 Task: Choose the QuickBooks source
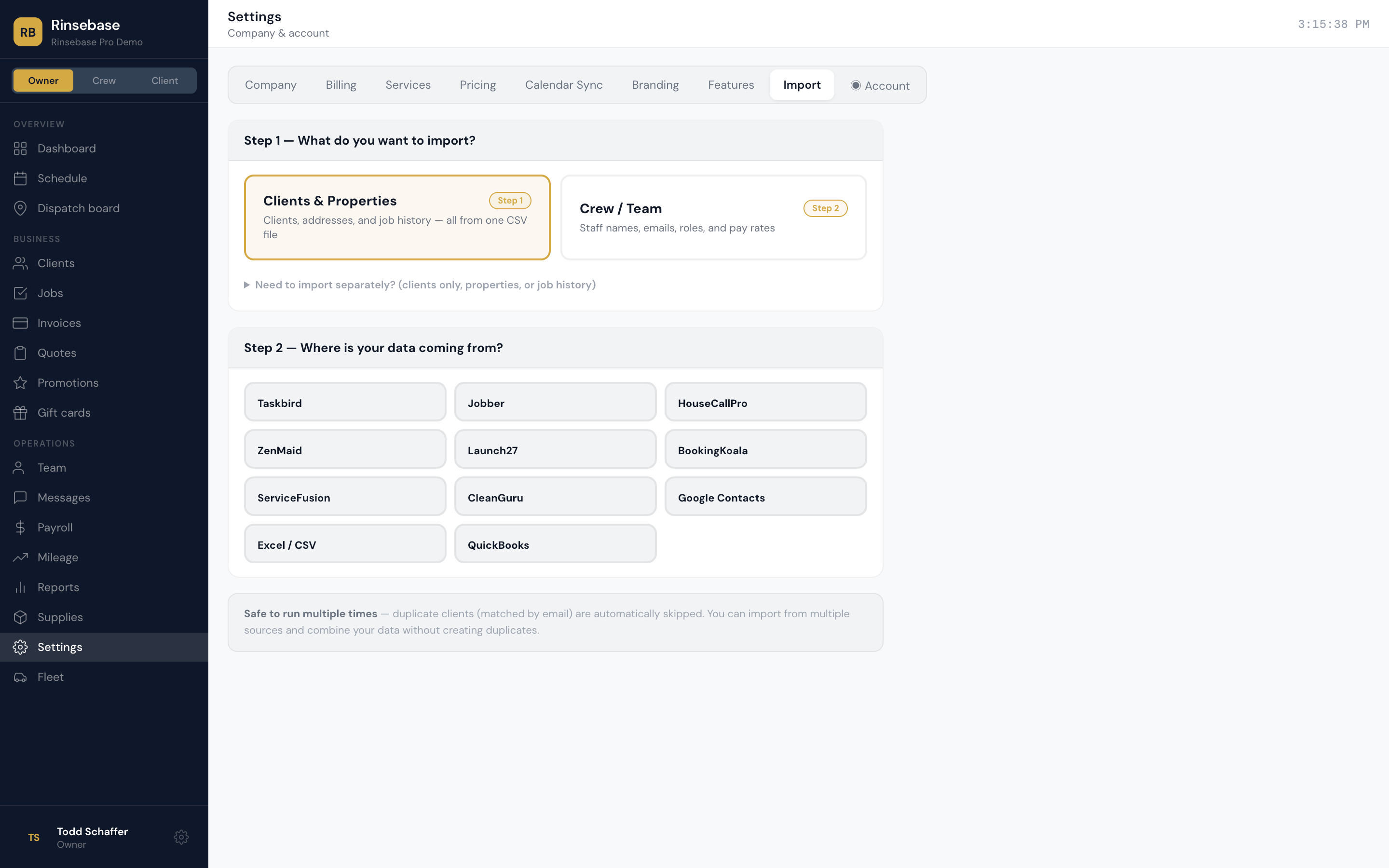click(x=555, y=543)
